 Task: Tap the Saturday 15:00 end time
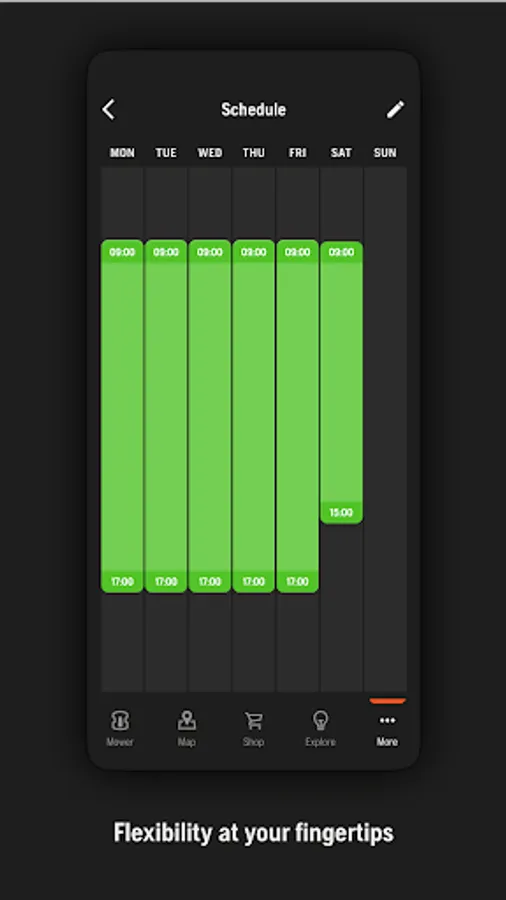[341, 513]
